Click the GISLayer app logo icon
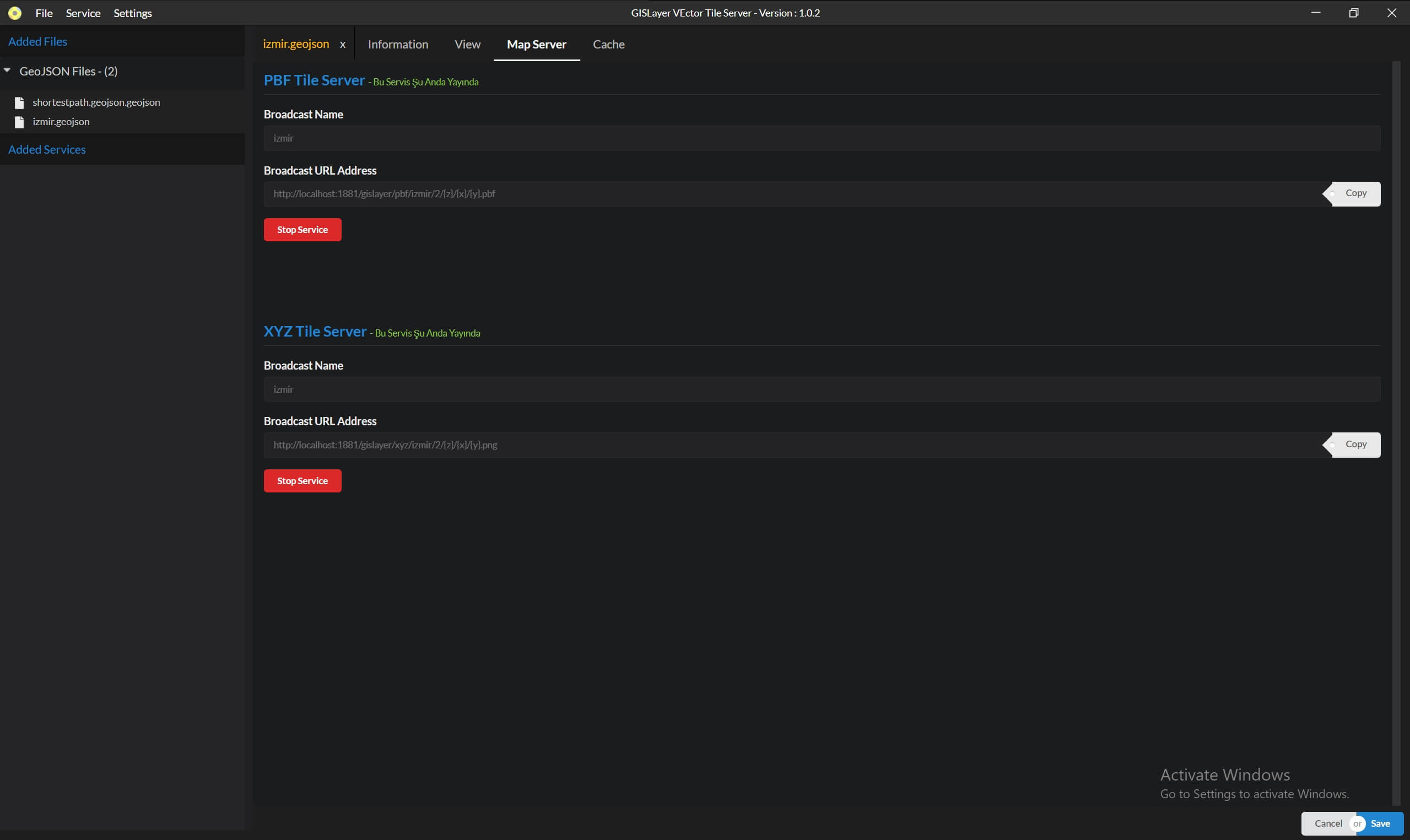The image size is (1410, 840). pos(13,12)
